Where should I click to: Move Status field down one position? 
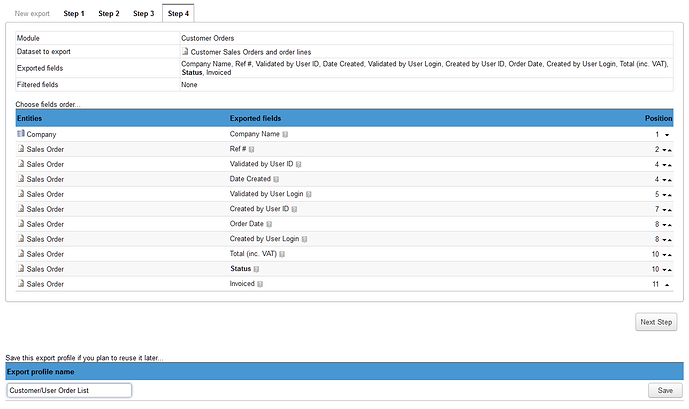click(665, 269)
